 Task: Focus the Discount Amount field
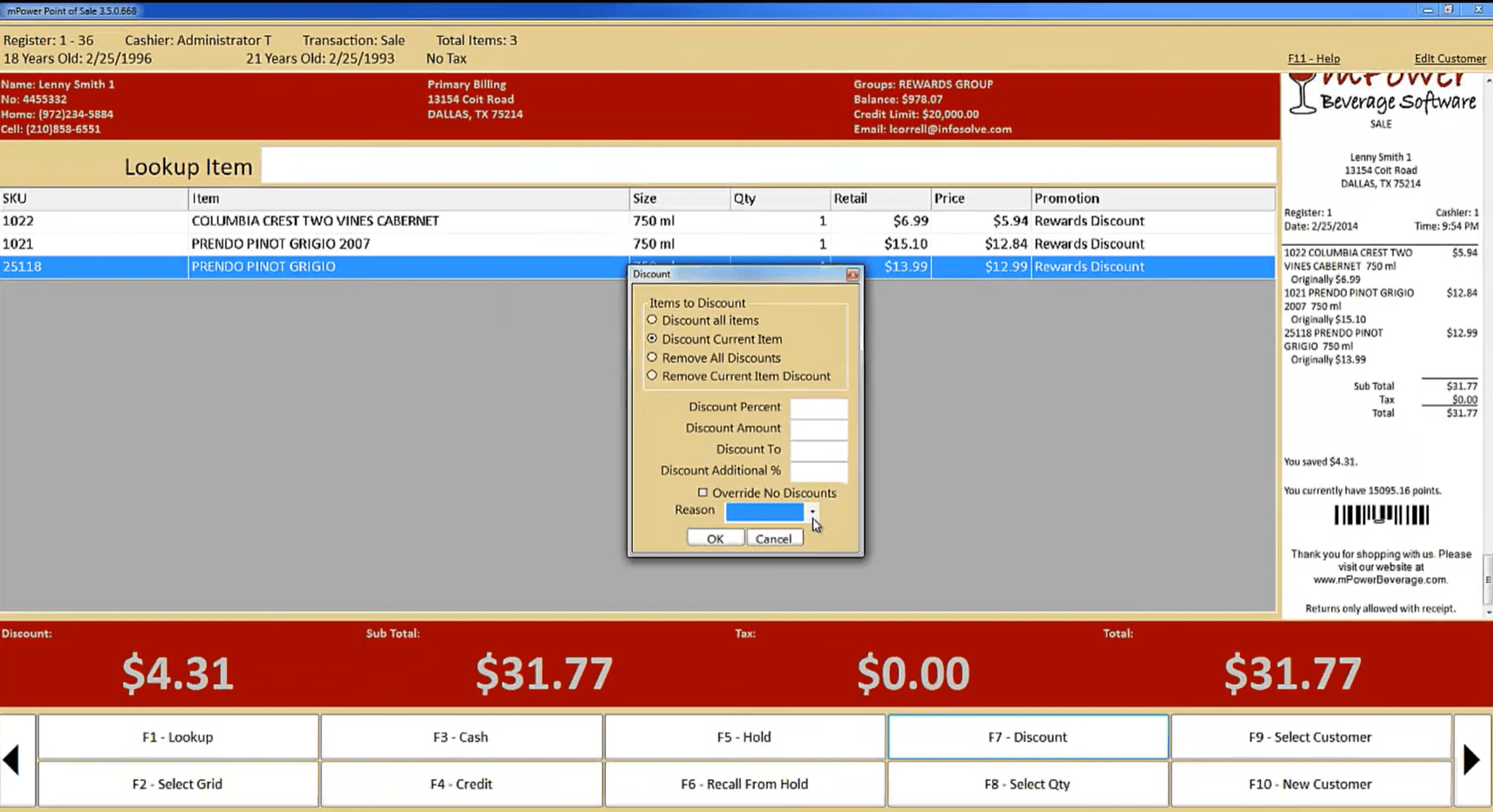(819, 428)
